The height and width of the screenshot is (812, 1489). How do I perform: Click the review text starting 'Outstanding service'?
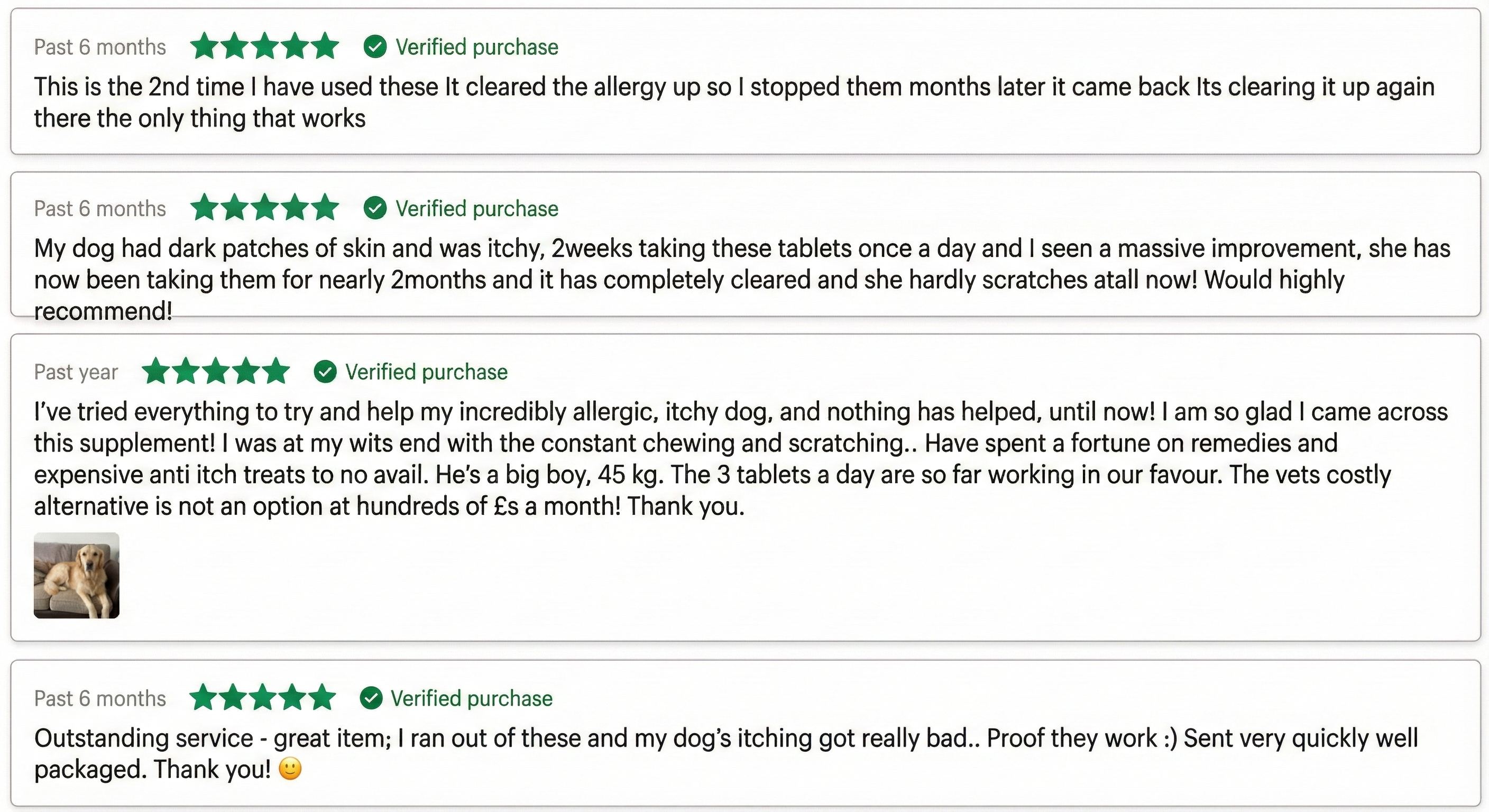[726, 739]
